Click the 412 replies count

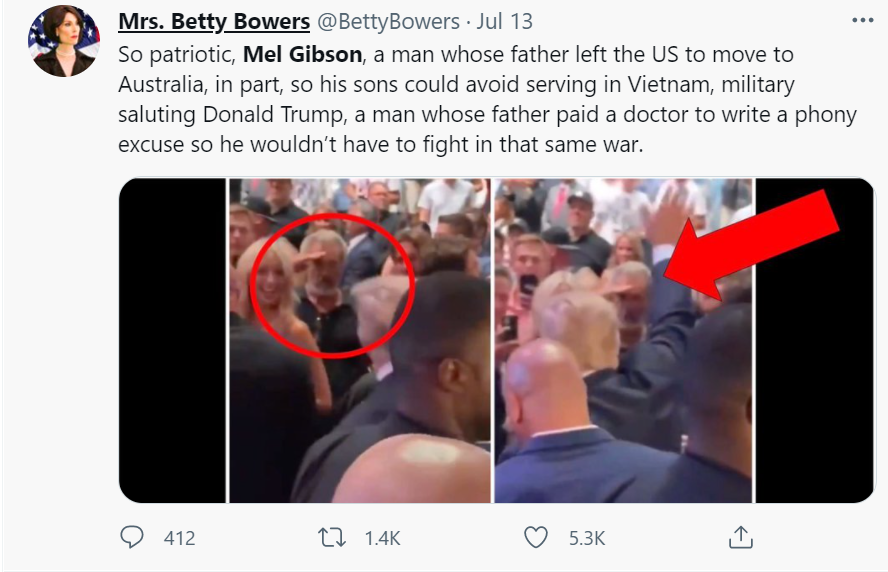coord(179,538)
